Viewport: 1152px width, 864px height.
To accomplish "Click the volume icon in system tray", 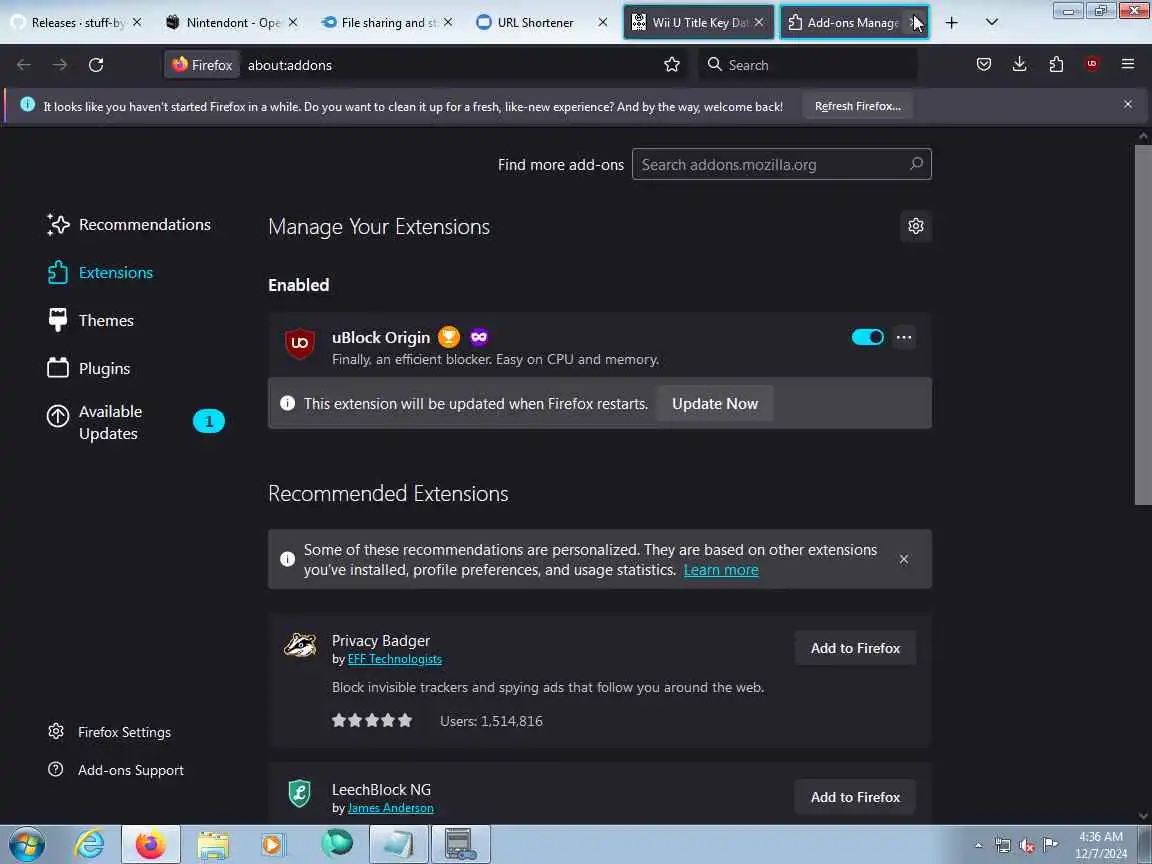I will 1027,846.
